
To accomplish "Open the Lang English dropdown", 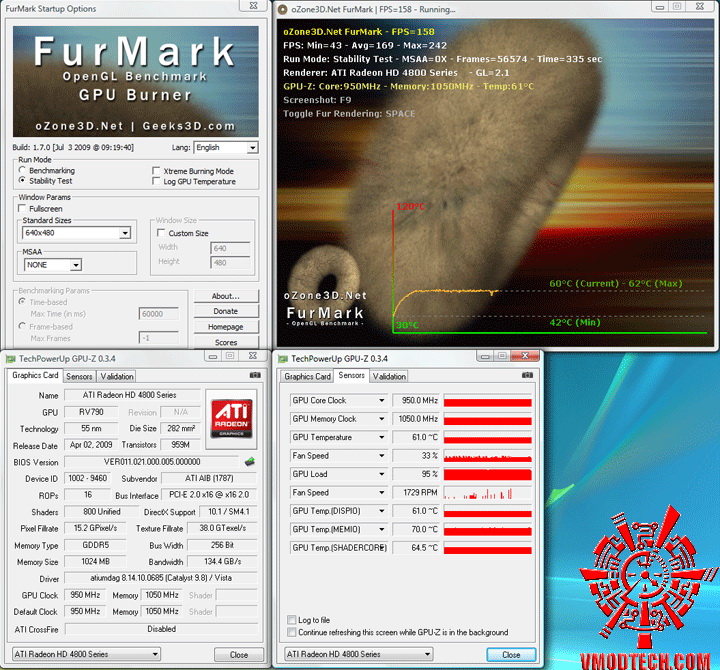I will [x=253, y=147].
